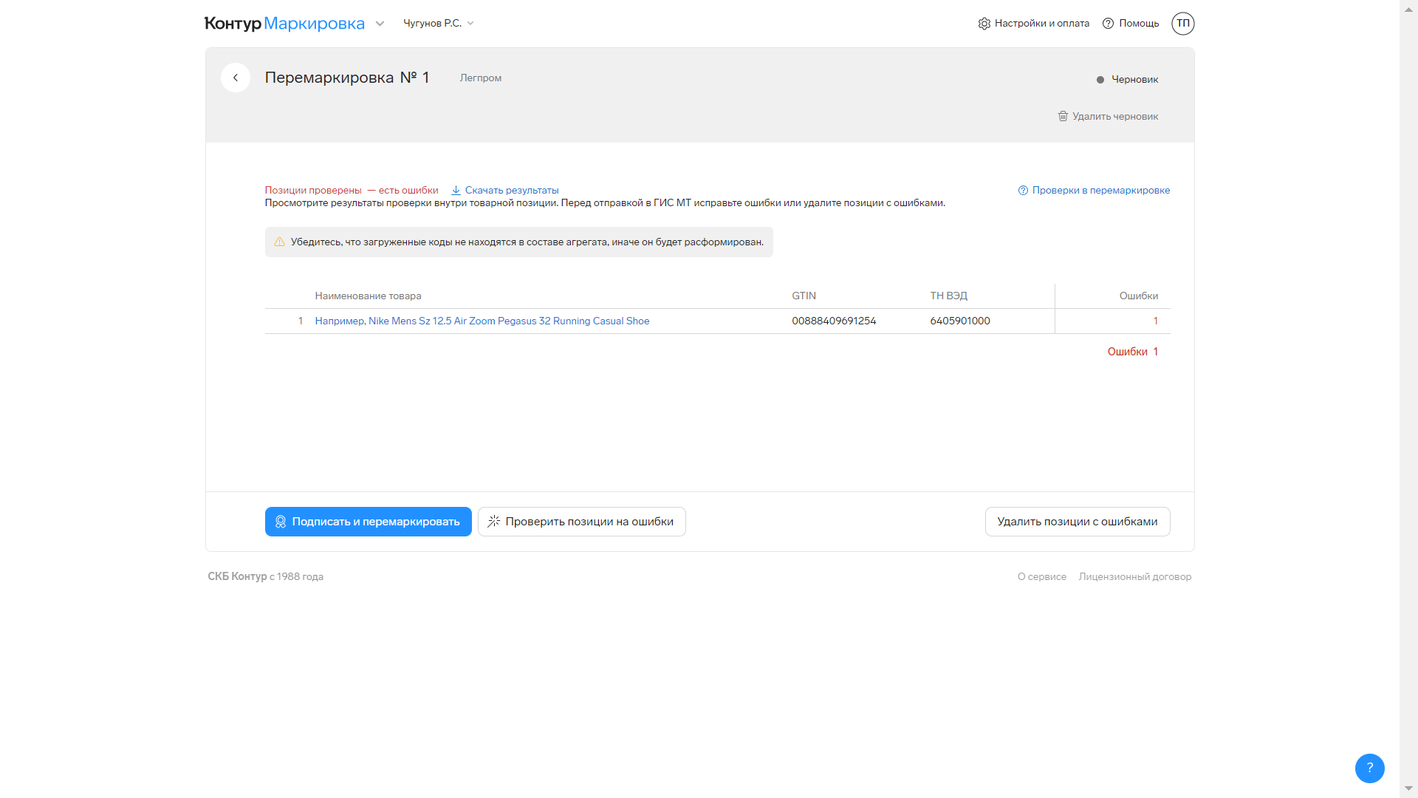This screenshot has height=798, width=1418.
Task: Select GTIN value 00888409691254
Action: click(834, 321)
